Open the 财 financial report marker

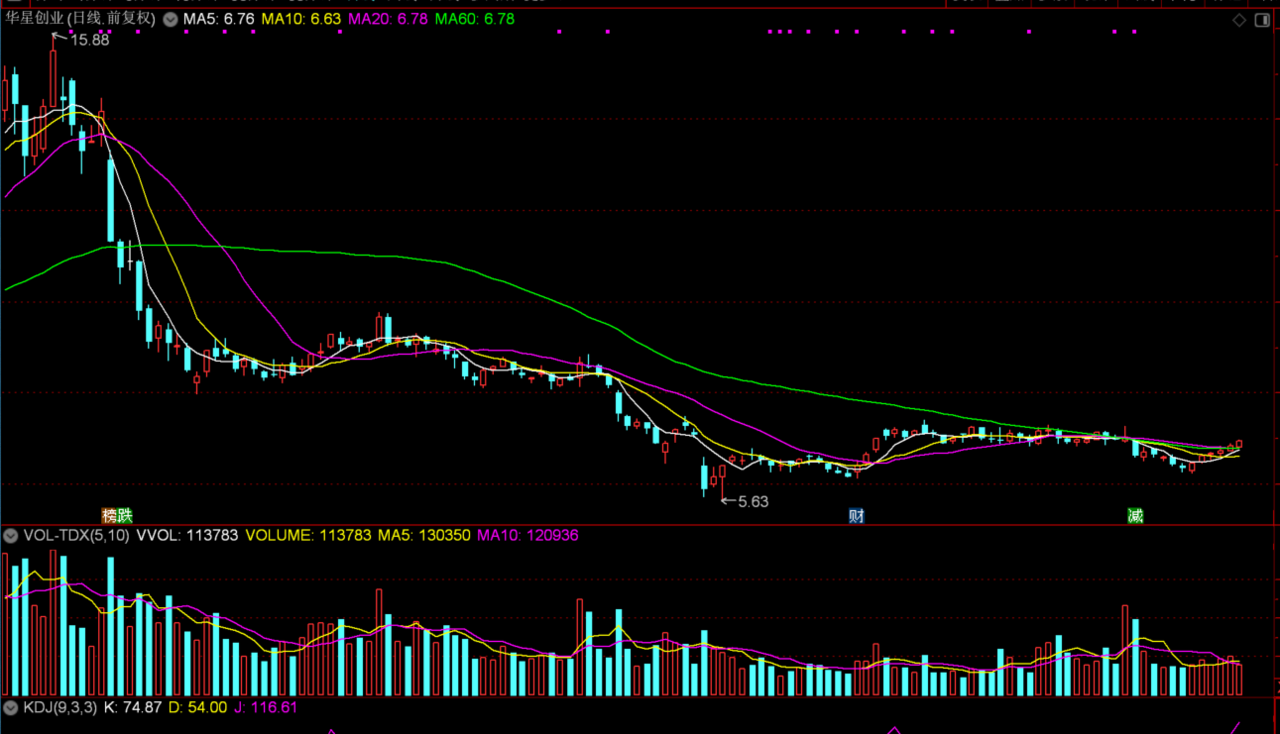pyautogui.click(x=856, y=516)
